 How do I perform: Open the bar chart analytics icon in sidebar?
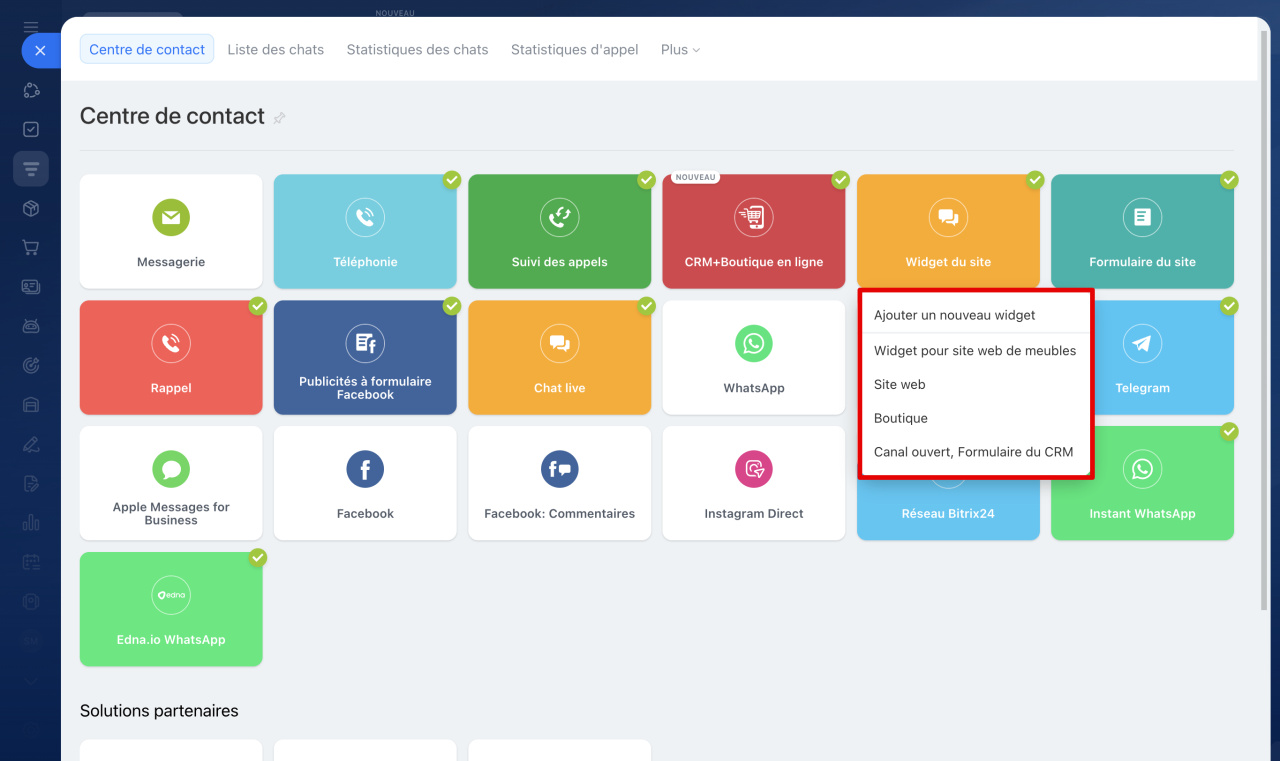[31, 522]
